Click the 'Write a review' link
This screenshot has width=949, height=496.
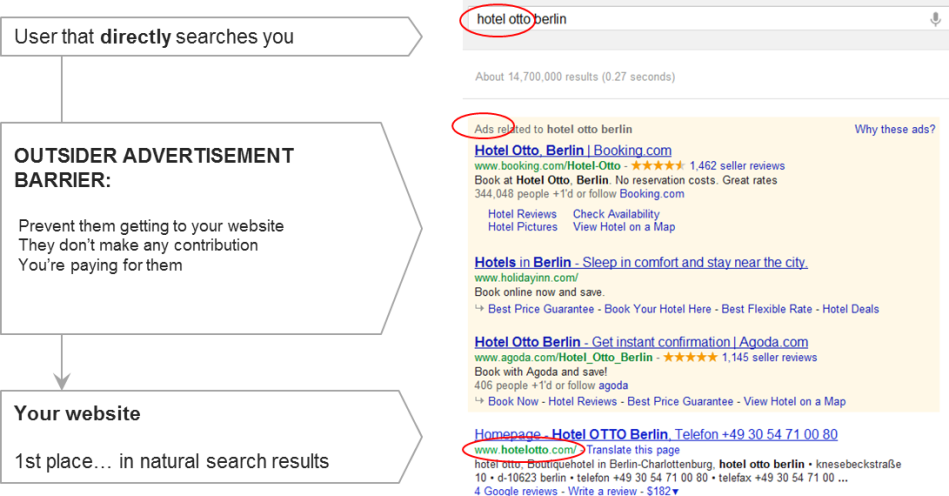click(602, 491)
